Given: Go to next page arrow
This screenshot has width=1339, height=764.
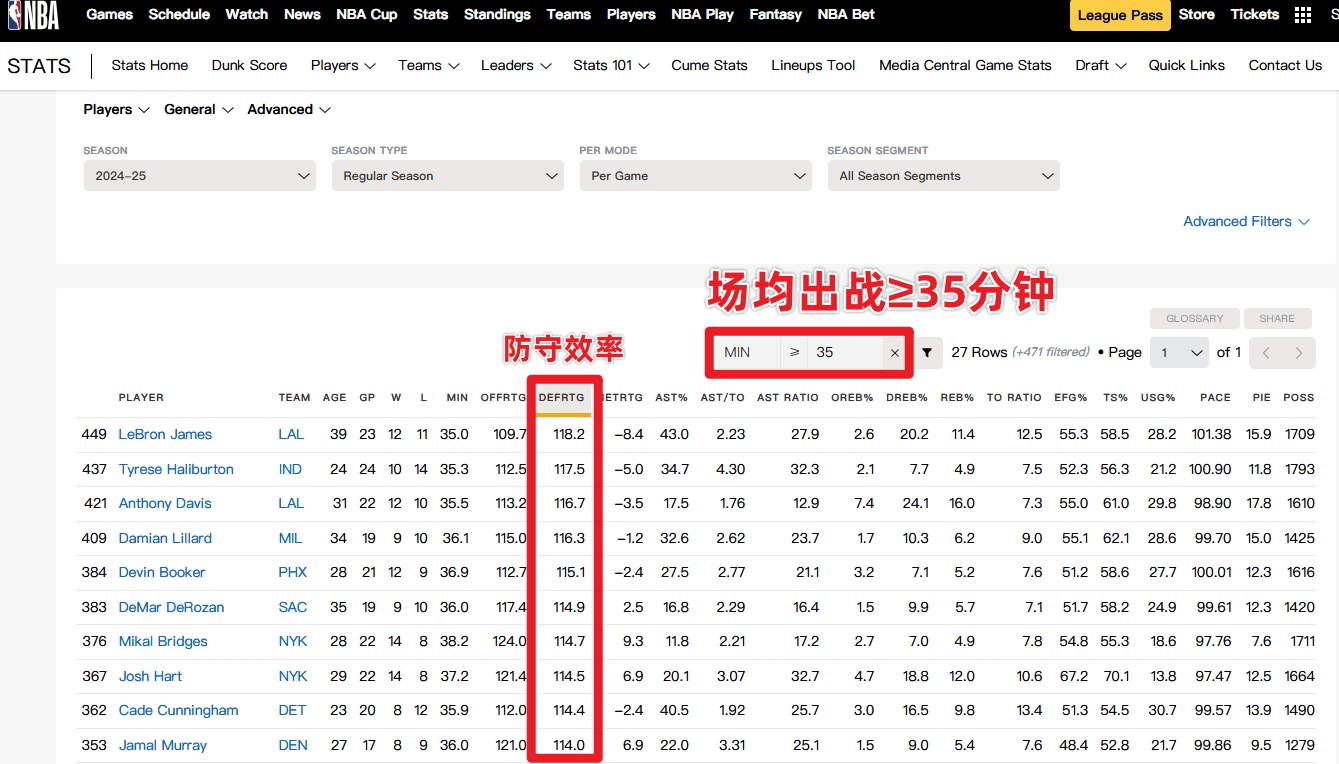Looking at the screenshot, I should 1299,353.
